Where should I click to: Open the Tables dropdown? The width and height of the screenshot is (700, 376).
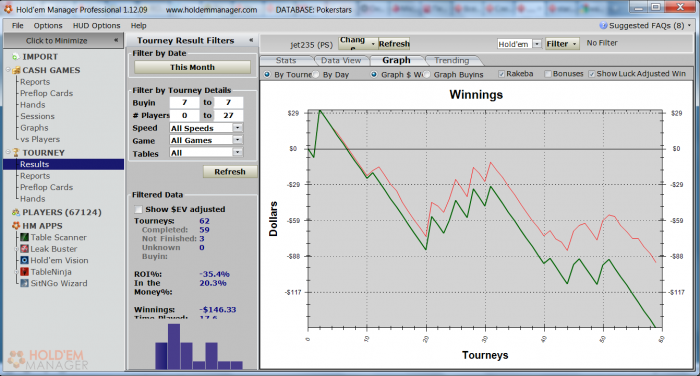click(238, 152)
